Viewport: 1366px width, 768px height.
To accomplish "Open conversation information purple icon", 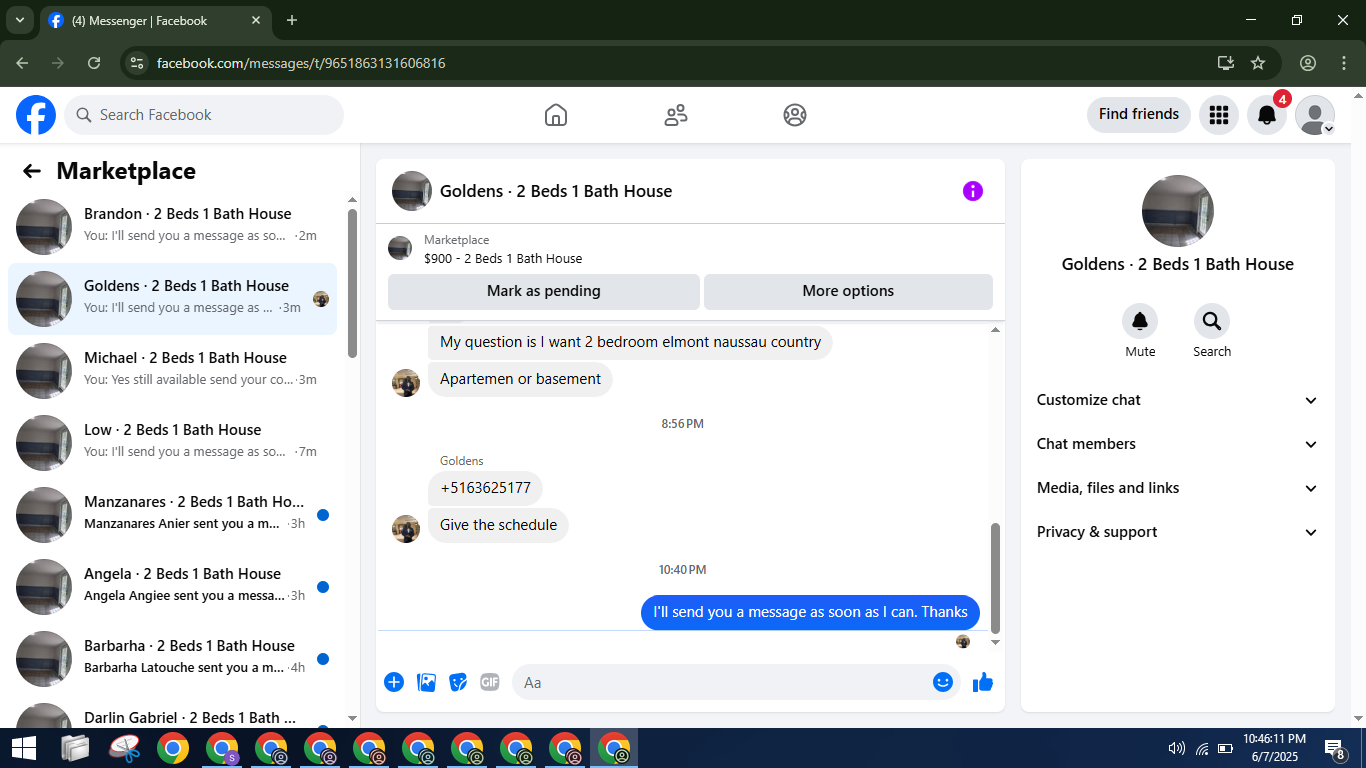I will [973, 191].
